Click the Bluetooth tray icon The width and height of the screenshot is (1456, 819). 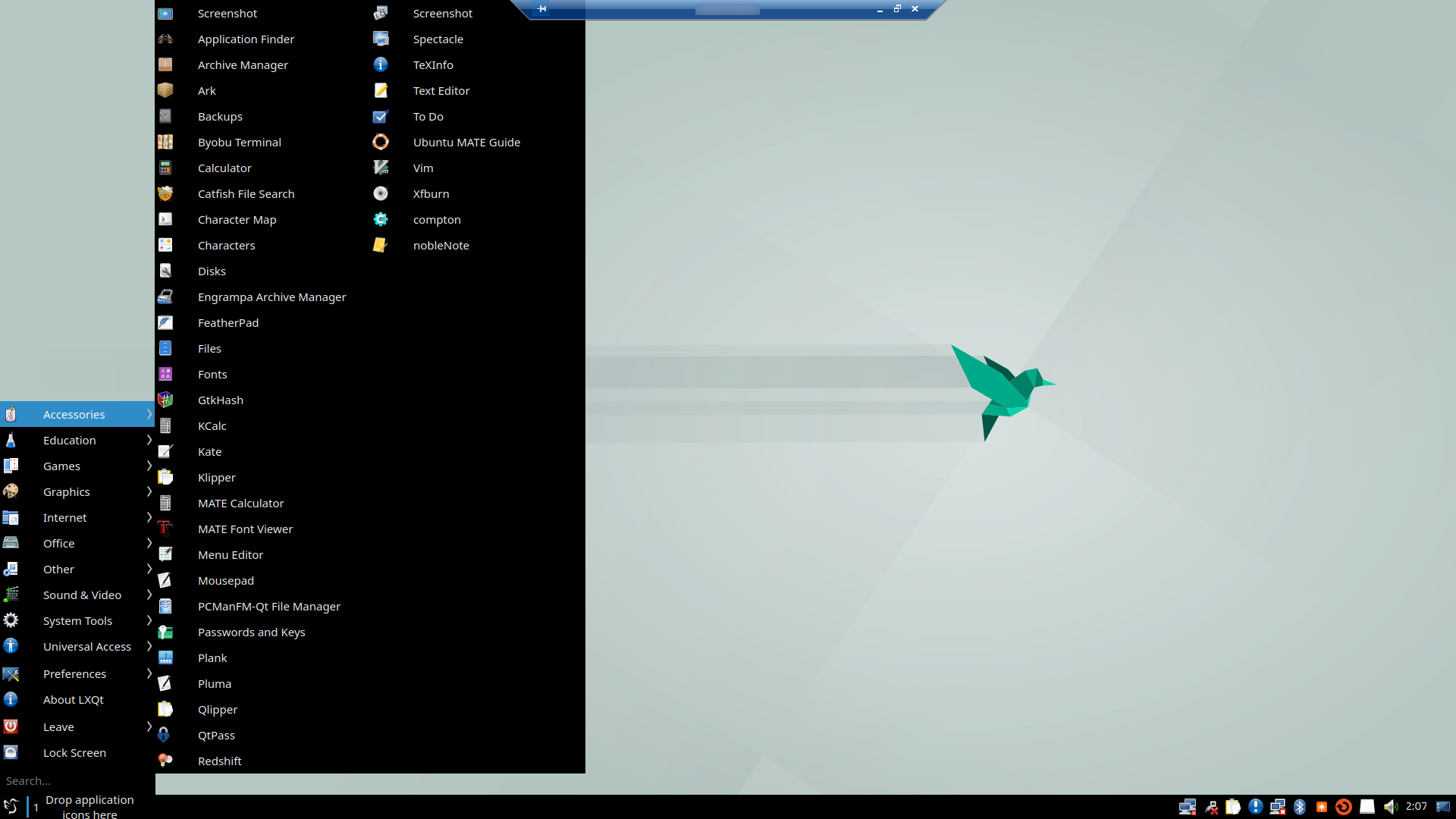click(x=1300, y=807)
